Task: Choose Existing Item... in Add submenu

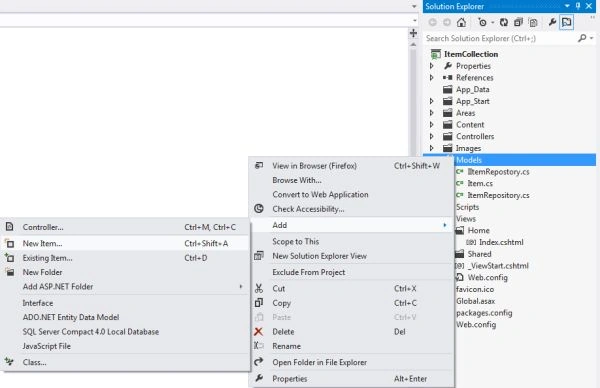Action: (125, 258)
